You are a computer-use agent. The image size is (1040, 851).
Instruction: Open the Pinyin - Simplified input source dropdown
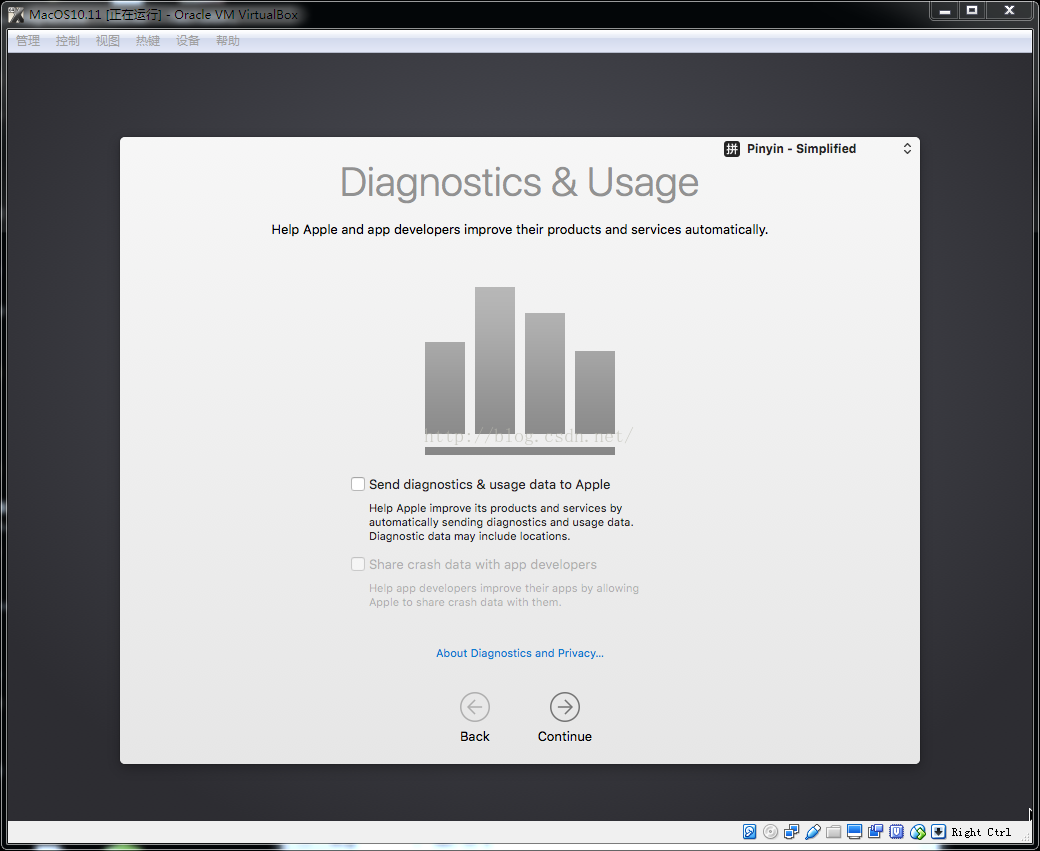[818, 149]
